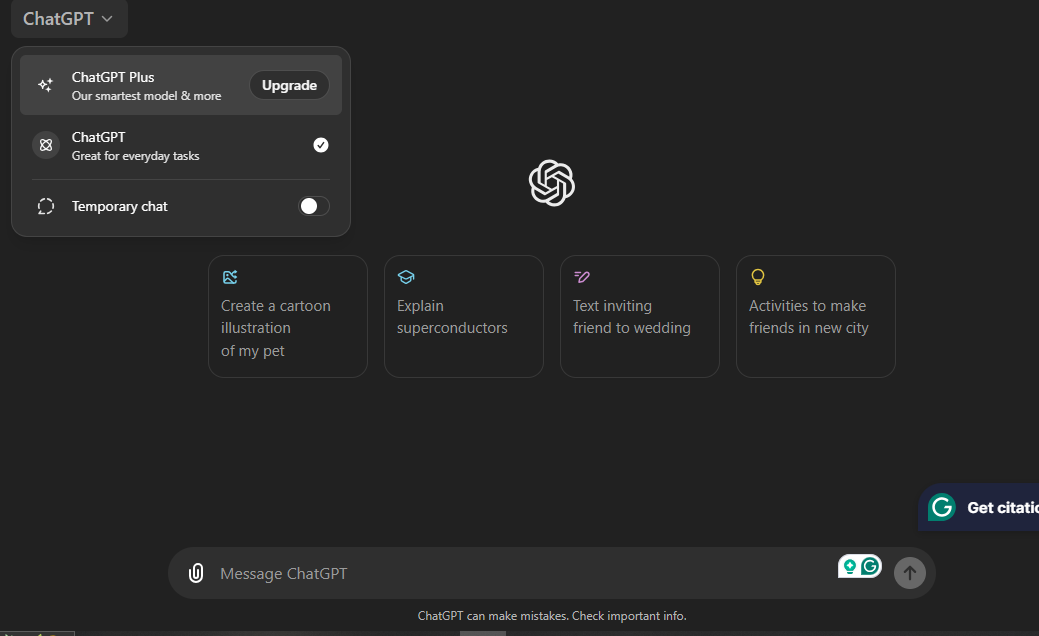The image size is (1039, 636).
Task: Focus the Message ChatGPT input field
Action: [500, 573]
